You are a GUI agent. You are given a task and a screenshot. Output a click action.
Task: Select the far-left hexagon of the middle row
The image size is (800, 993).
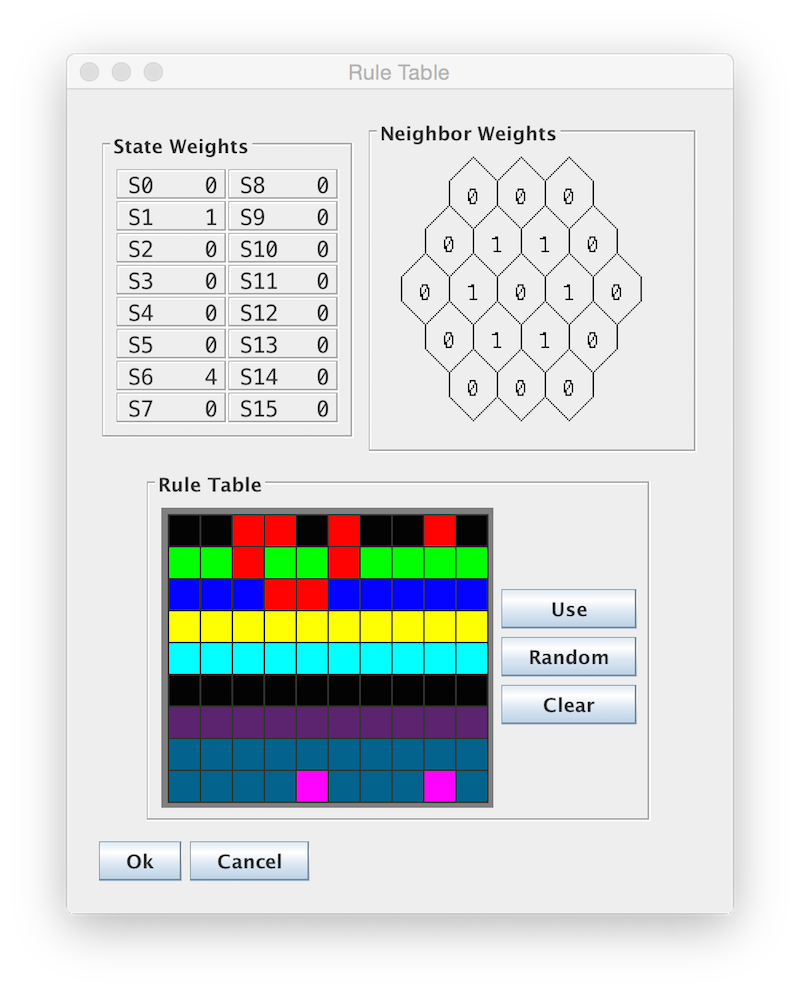[425, 291]
